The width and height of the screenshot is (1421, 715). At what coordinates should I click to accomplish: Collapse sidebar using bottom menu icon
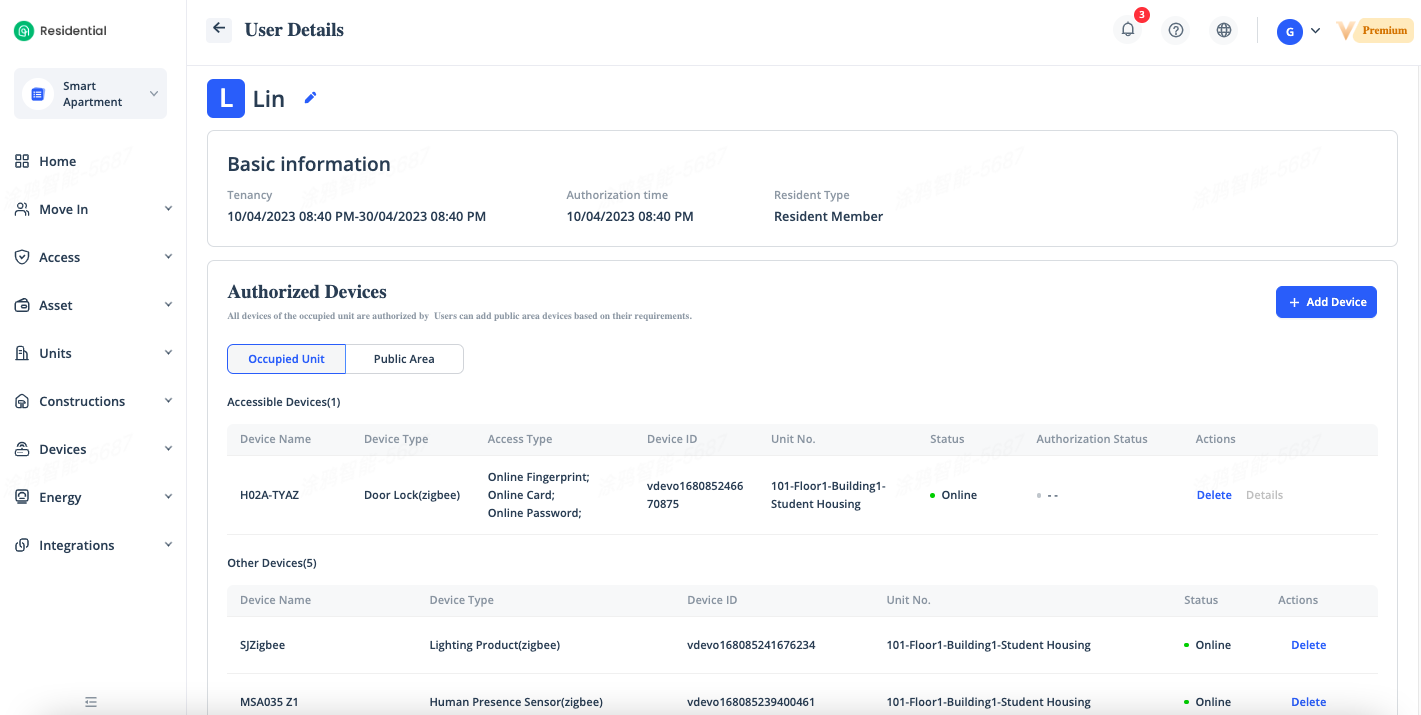pos(91,702)
